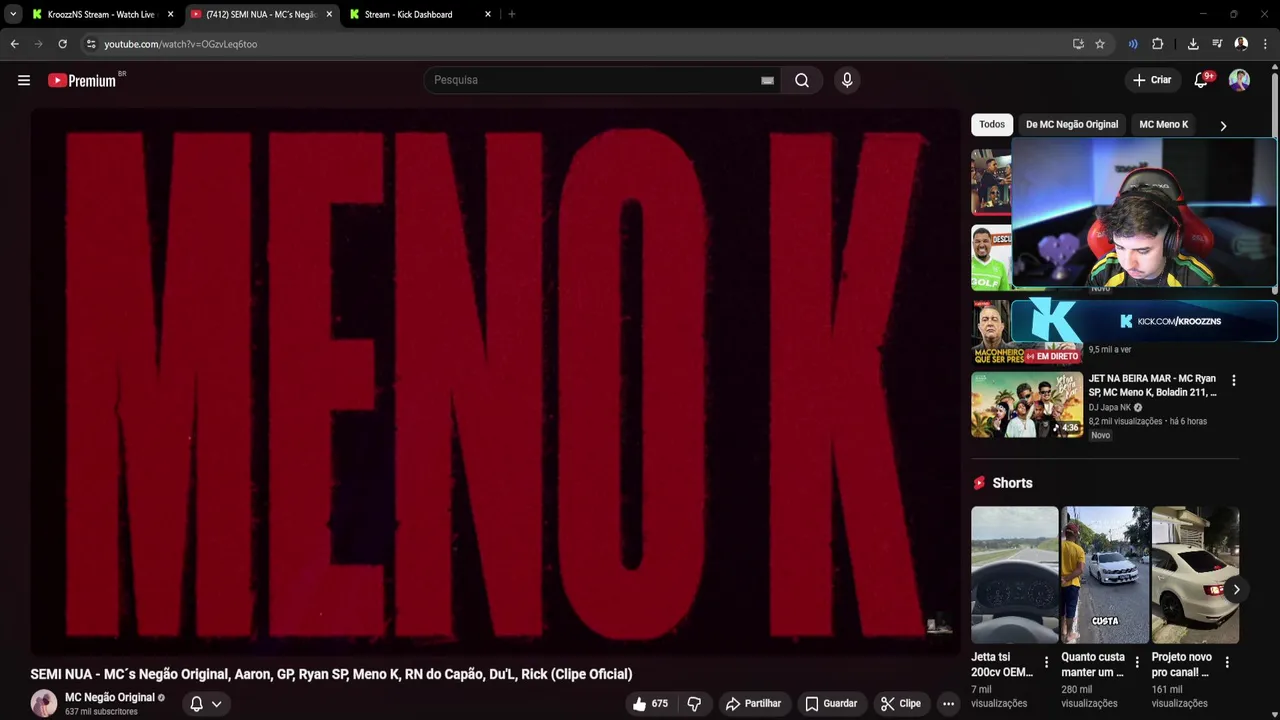The image size is (1280, 720).
Task: Click the 637 mil subscritores text
Action: tap(101, 712)
